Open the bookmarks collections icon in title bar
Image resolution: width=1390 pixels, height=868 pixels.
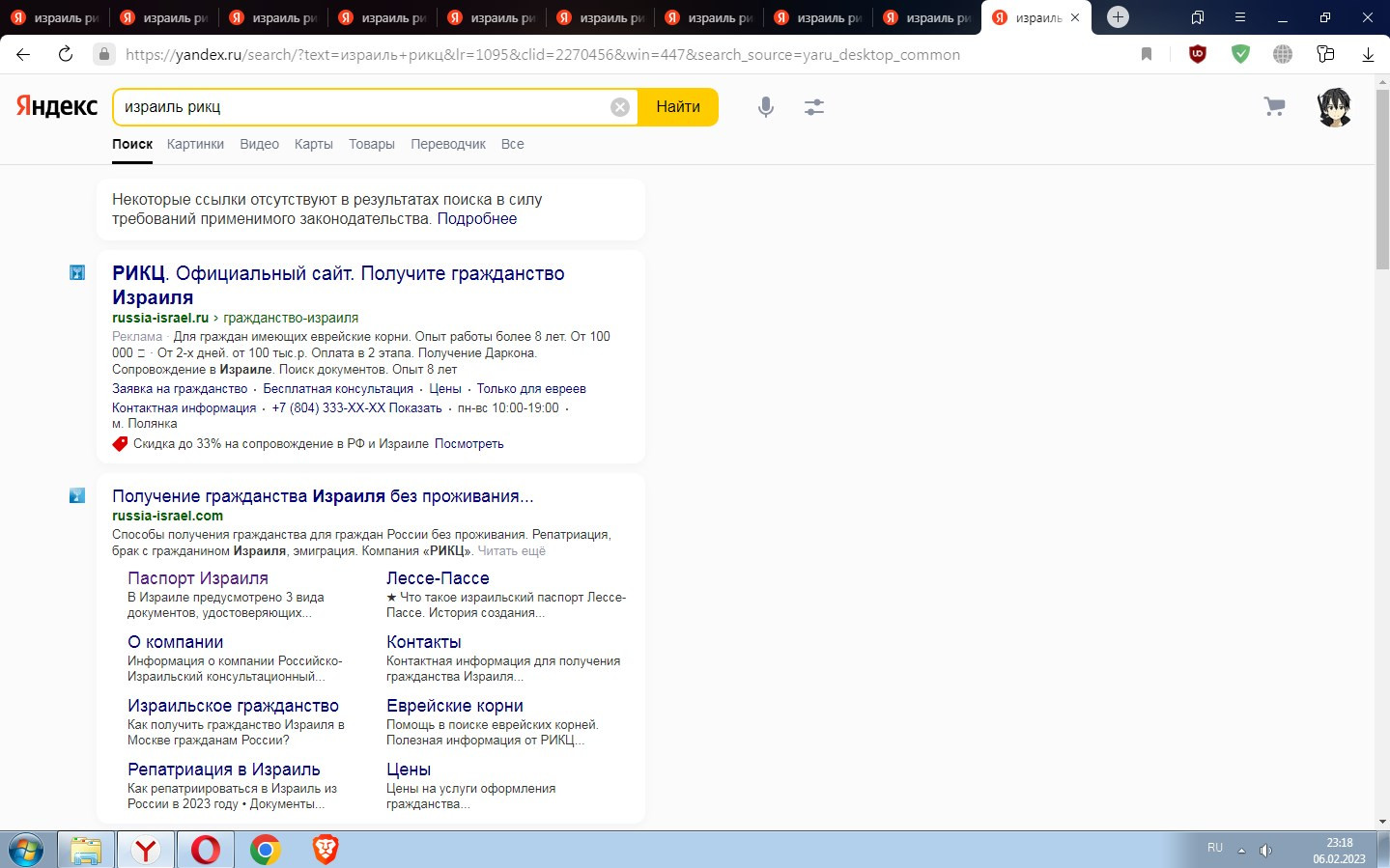pyautogui.click(x=1198, y=17)
